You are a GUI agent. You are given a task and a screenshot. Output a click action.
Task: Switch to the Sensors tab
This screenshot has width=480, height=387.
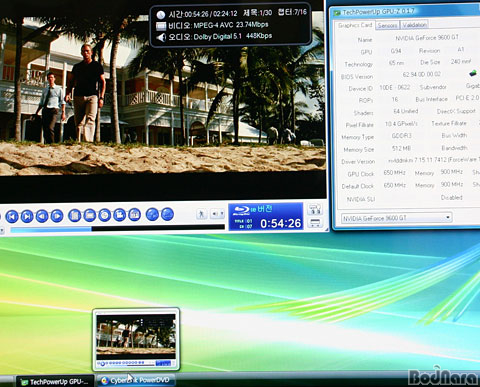[387, 25]
